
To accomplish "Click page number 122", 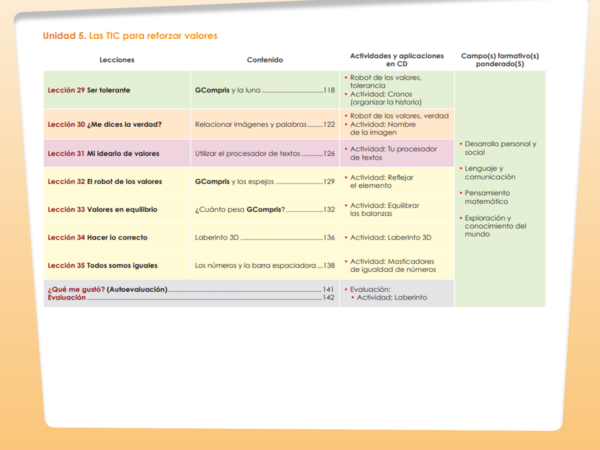I will (x=329, y=124).
